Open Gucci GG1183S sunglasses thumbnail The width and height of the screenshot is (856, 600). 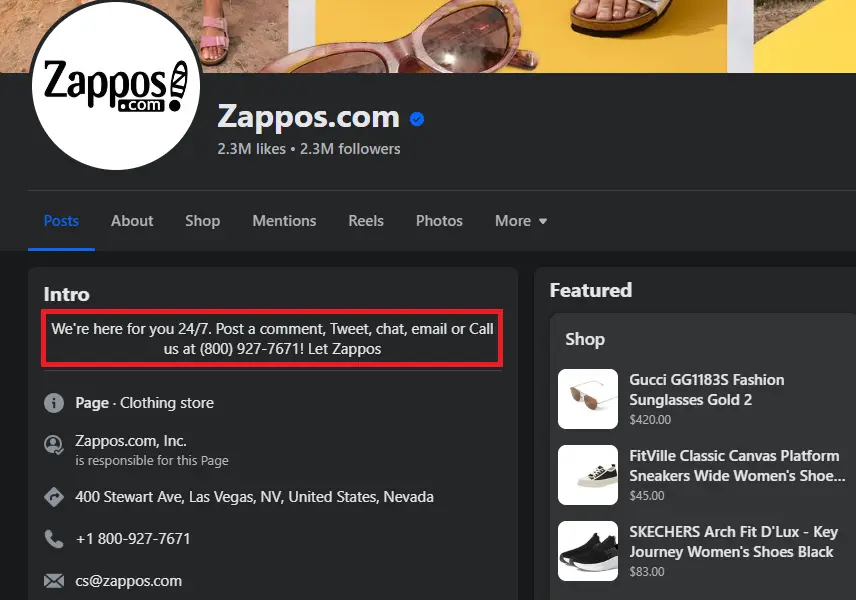click(x=588, y=399)
